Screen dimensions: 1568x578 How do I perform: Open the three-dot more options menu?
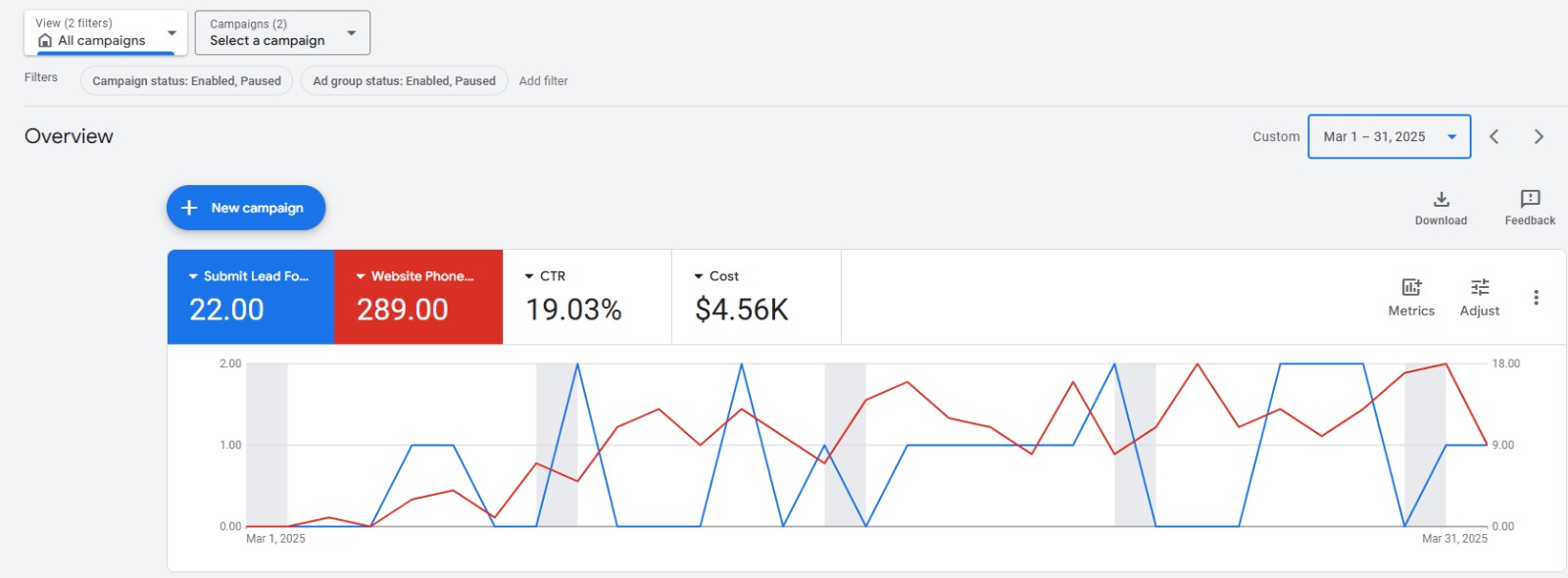(1536, 297)
